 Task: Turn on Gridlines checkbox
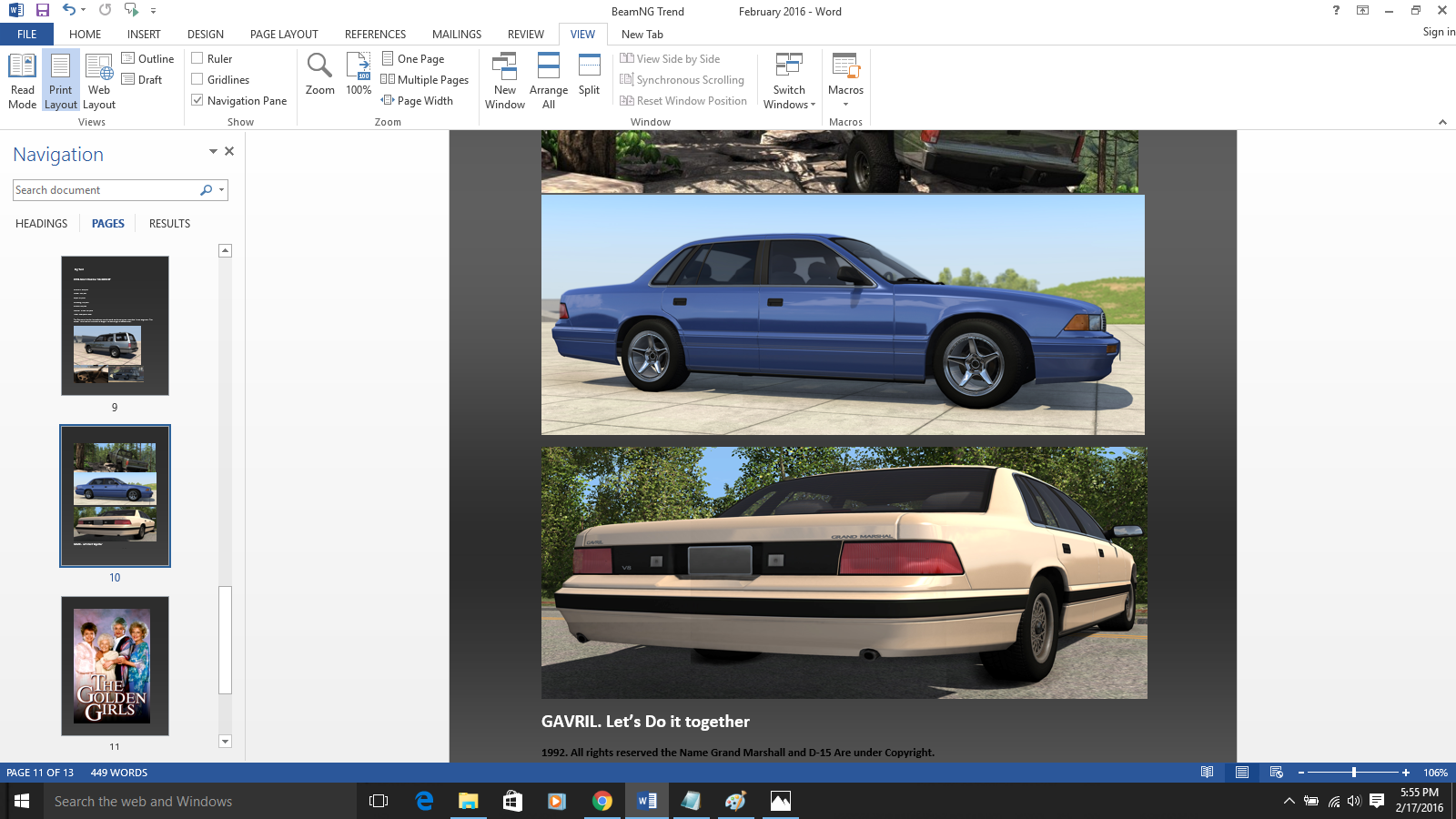(x=197, y=79)
